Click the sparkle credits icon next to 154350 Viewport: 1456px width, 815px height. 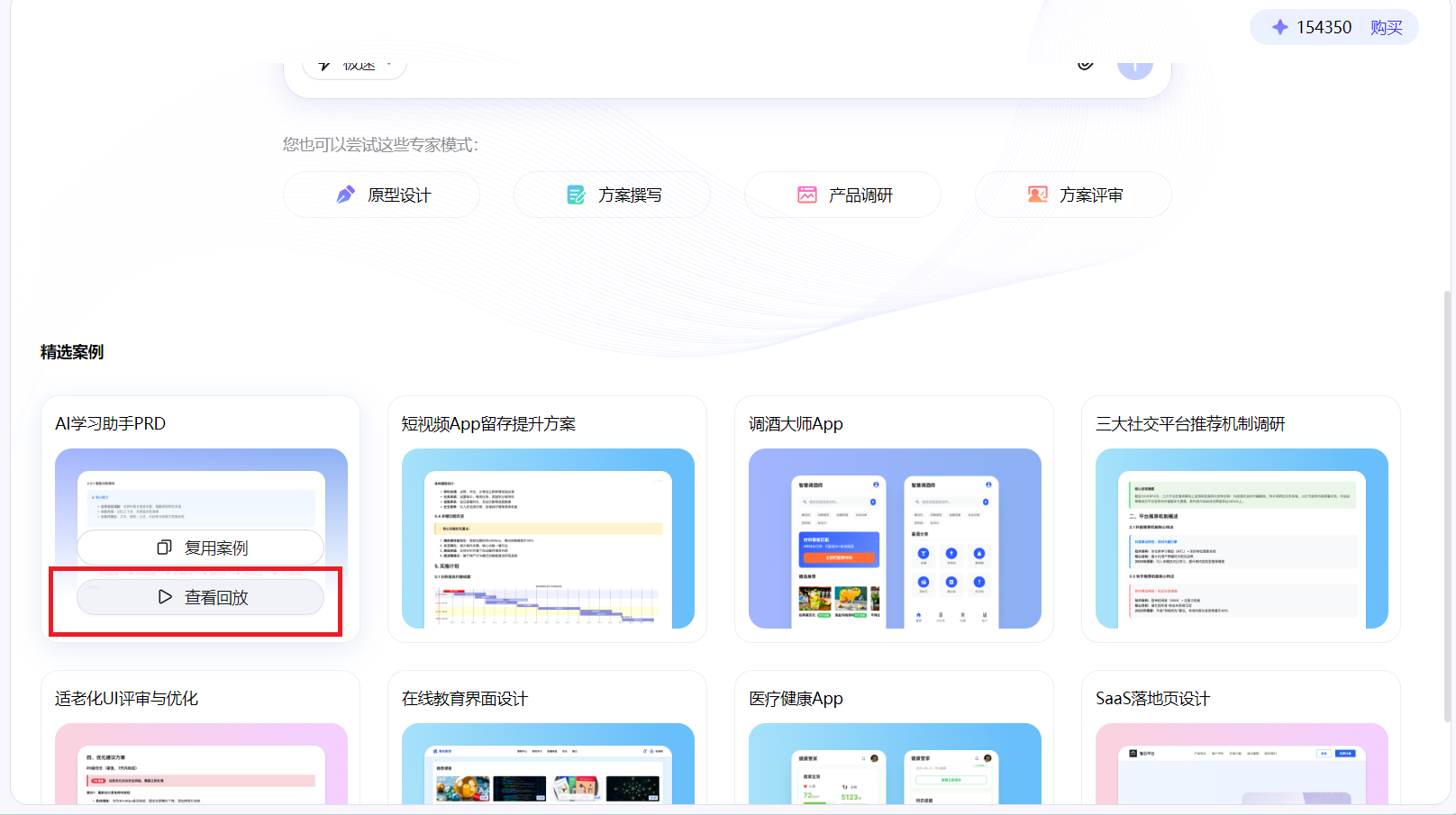[1280, 27]
